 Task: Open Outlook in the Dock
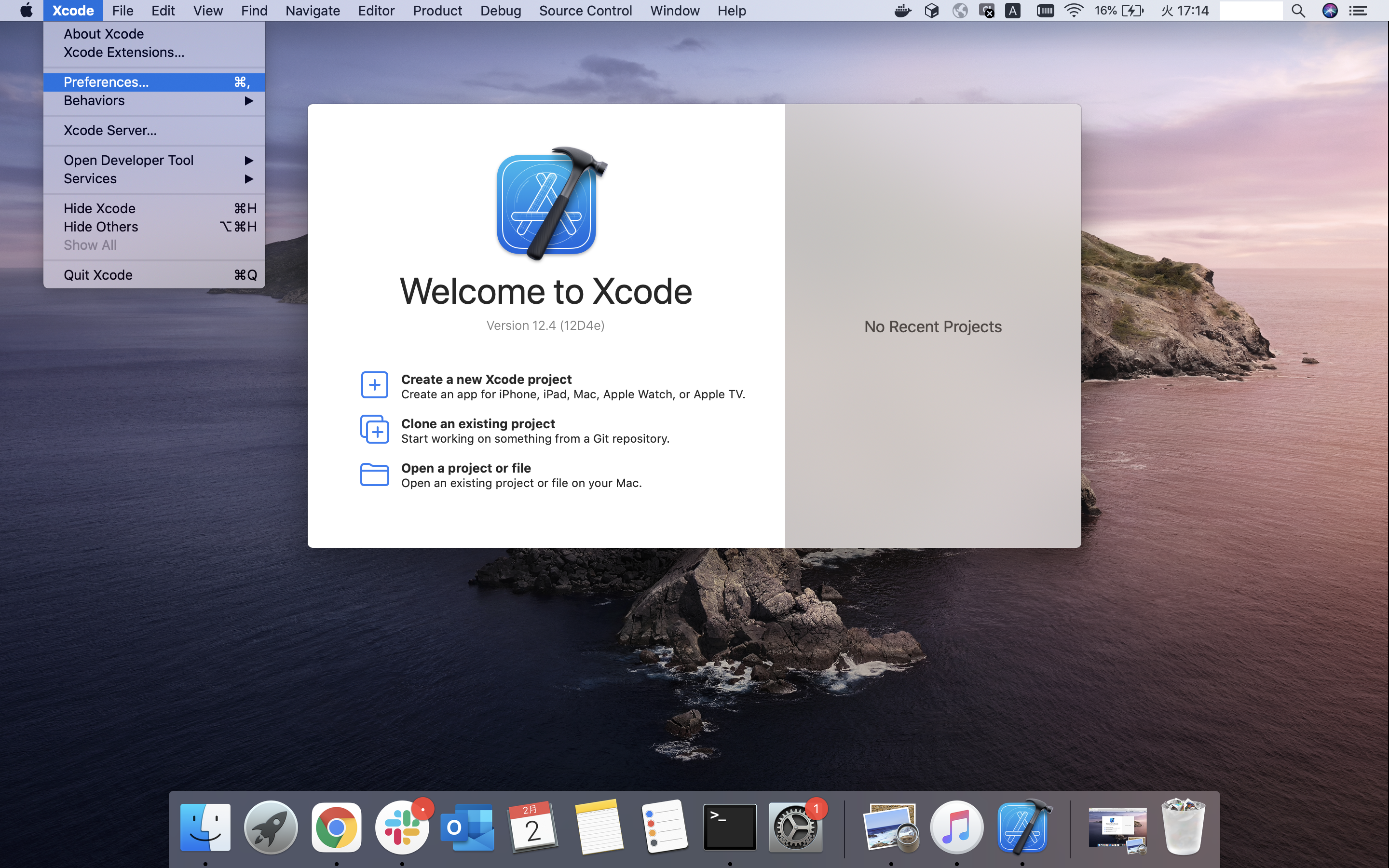tap(467, 827)
